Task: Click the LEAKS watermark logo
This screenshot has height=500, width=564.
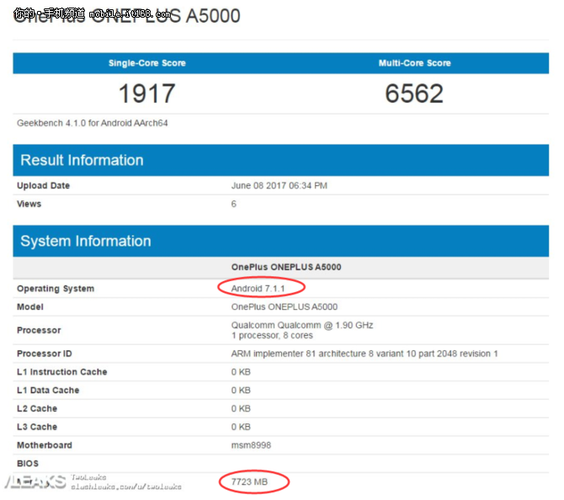Action: click(x=35, y=482)
